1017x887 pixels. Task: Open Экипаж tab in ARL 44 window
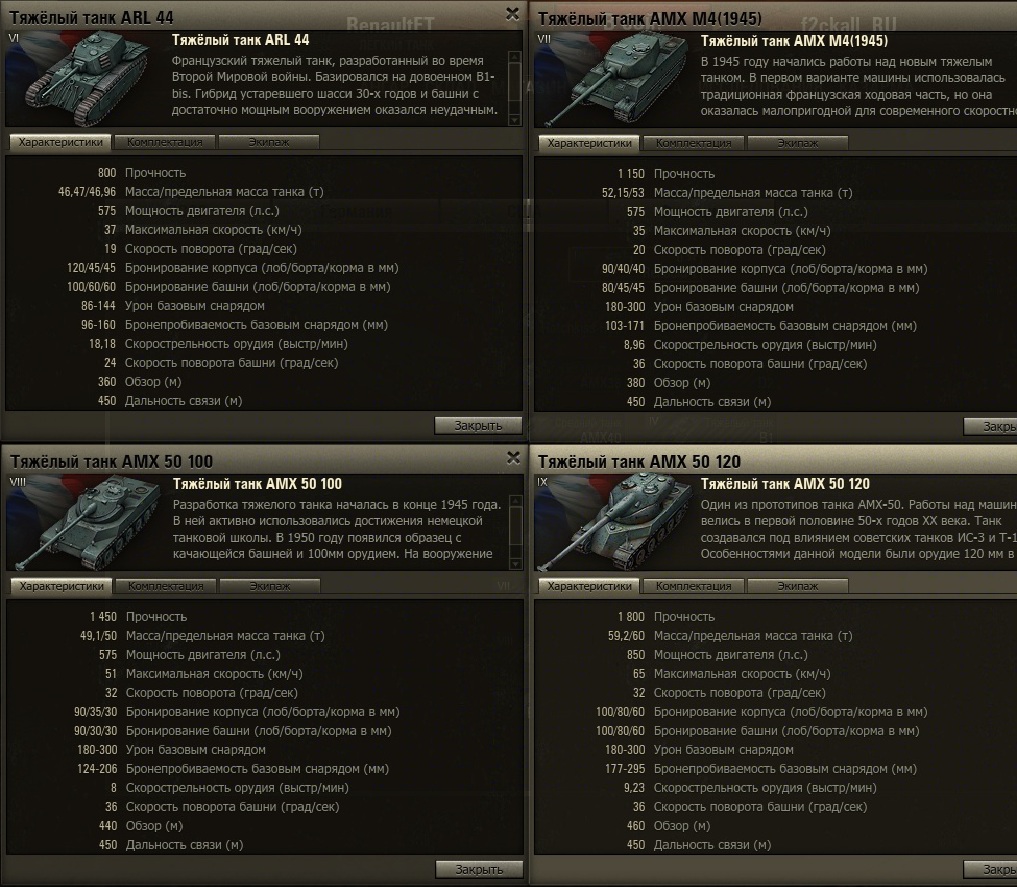269,142
